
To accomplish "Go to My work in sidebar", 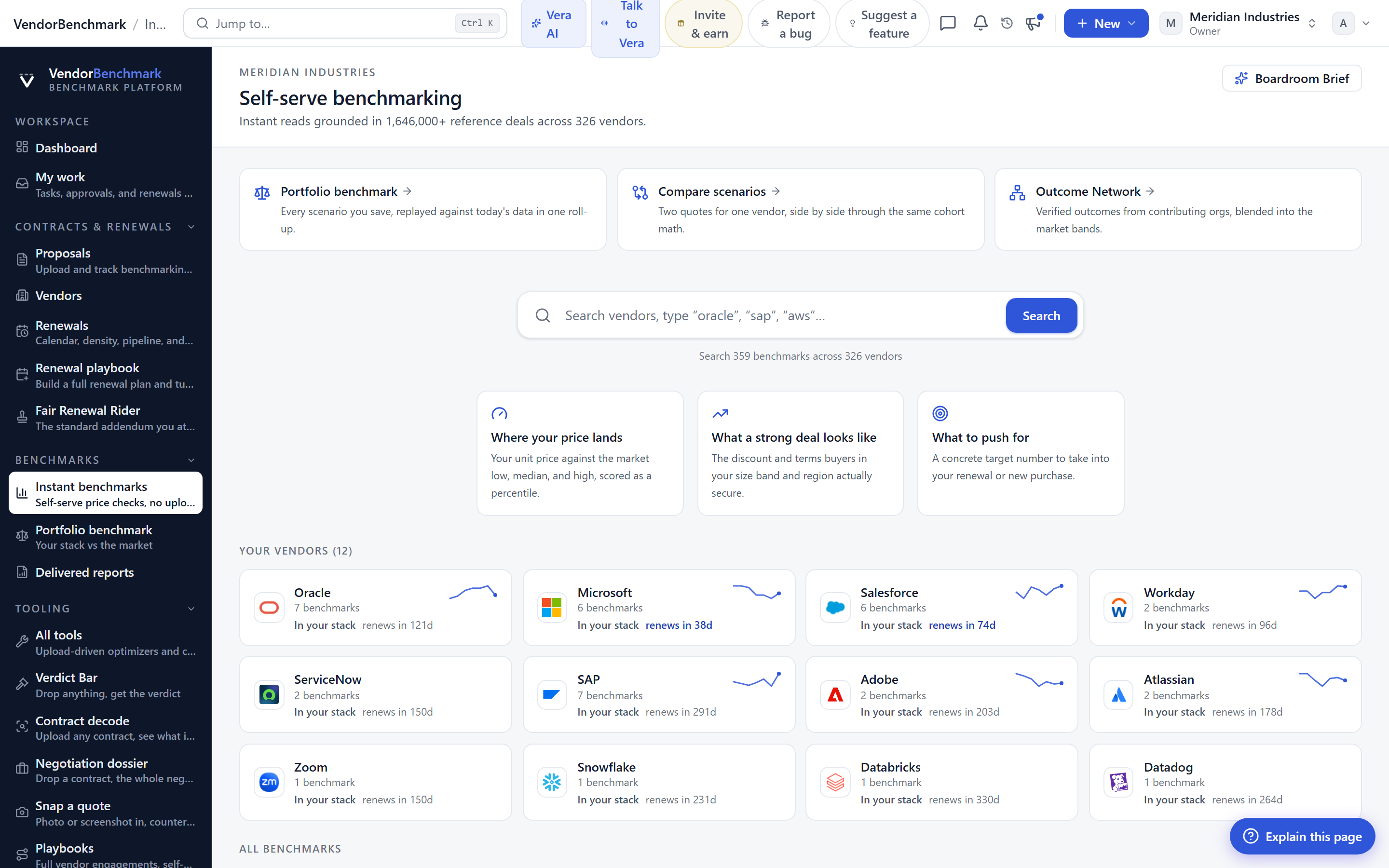I will coord(106,184).
